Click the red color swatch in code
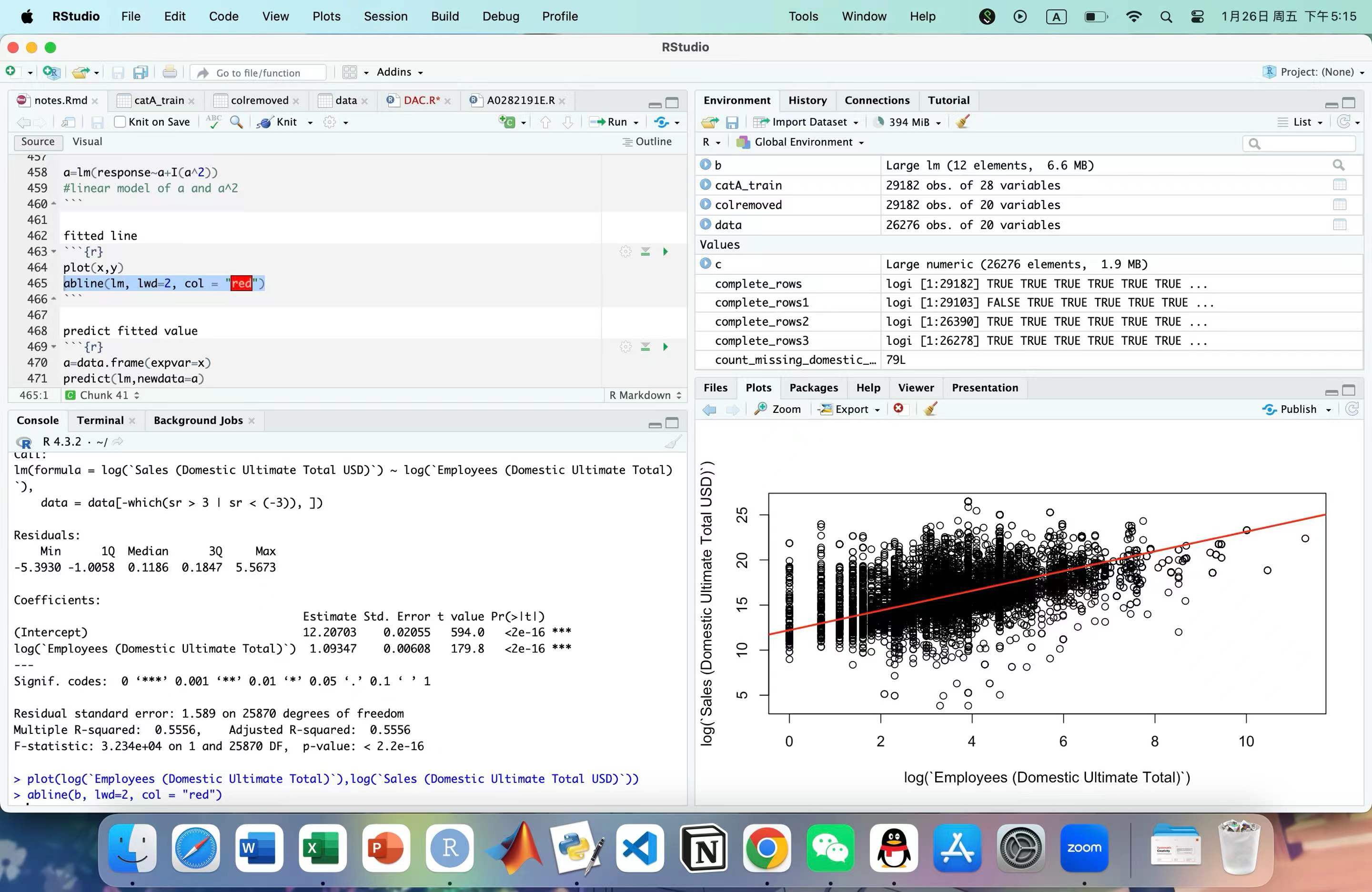 pyautogui.click(x=242, y=283)
